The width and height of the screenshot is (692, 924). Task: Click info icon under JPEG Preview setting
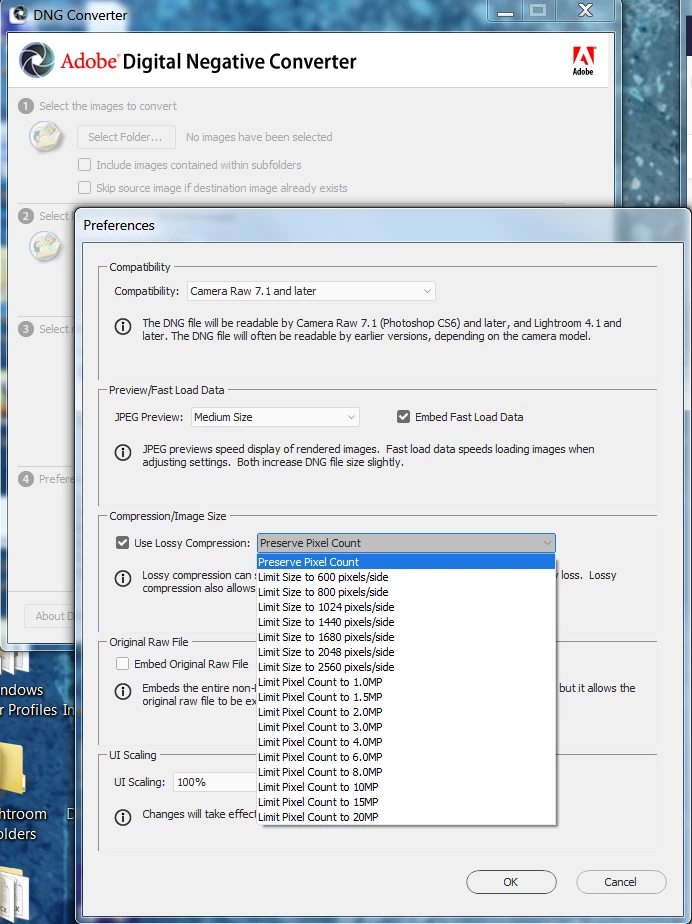(x=123, y=452)
